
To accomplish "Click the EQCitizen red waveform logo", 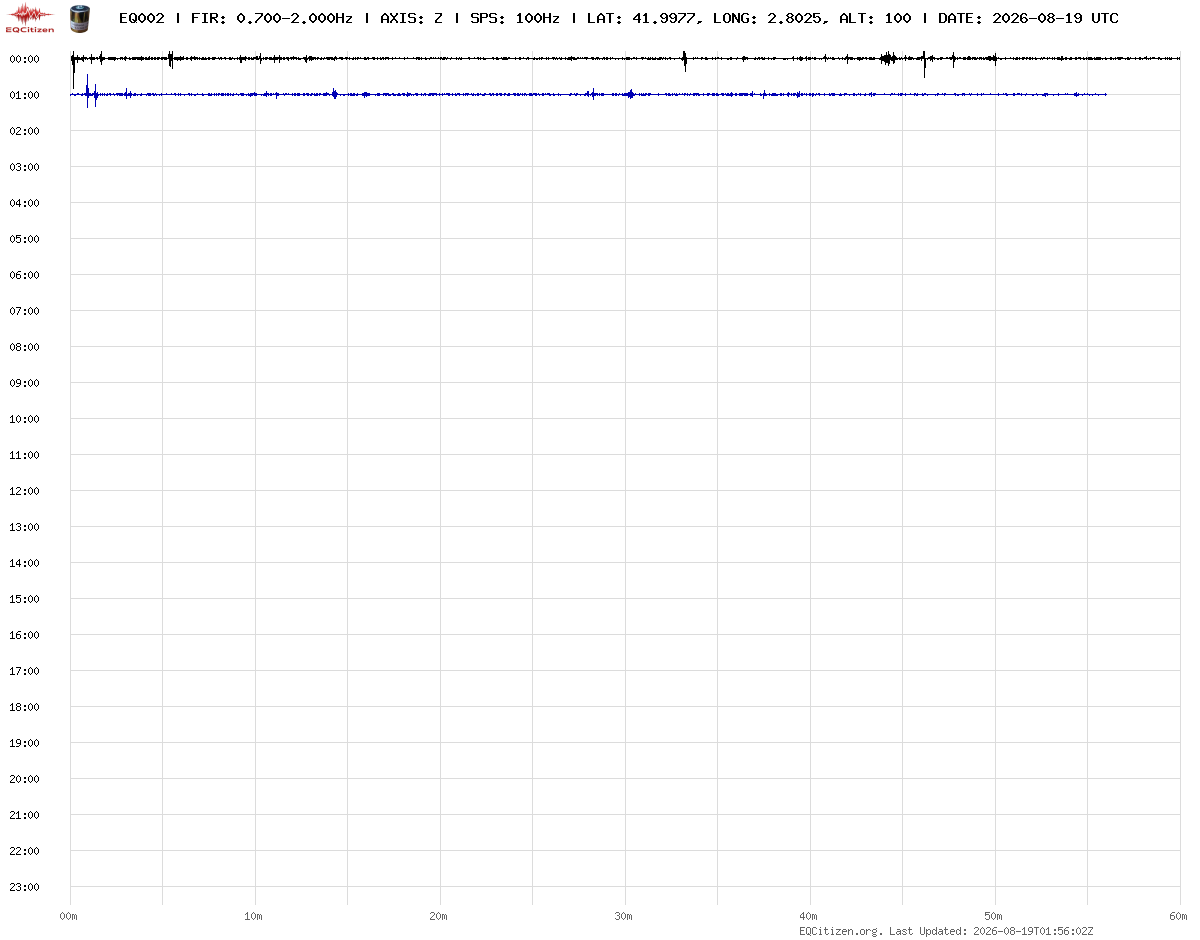I will 30,17.
